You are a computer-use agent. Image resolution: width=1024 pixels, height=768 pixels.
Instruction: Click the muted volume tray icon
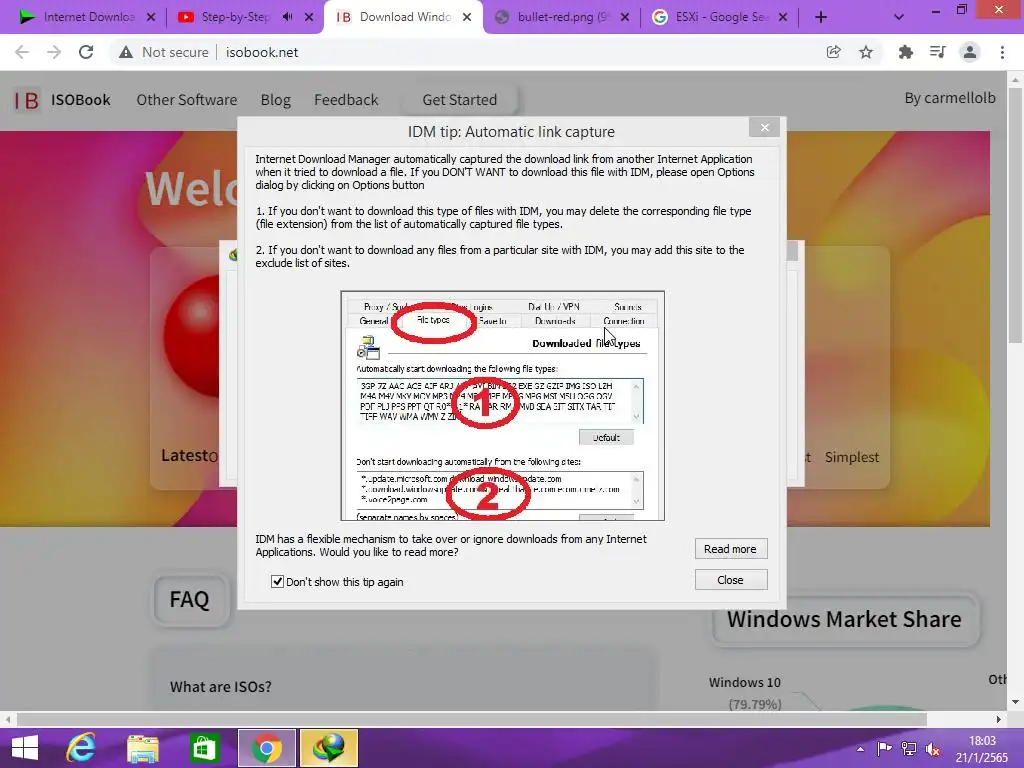click(x=933, y=749)
